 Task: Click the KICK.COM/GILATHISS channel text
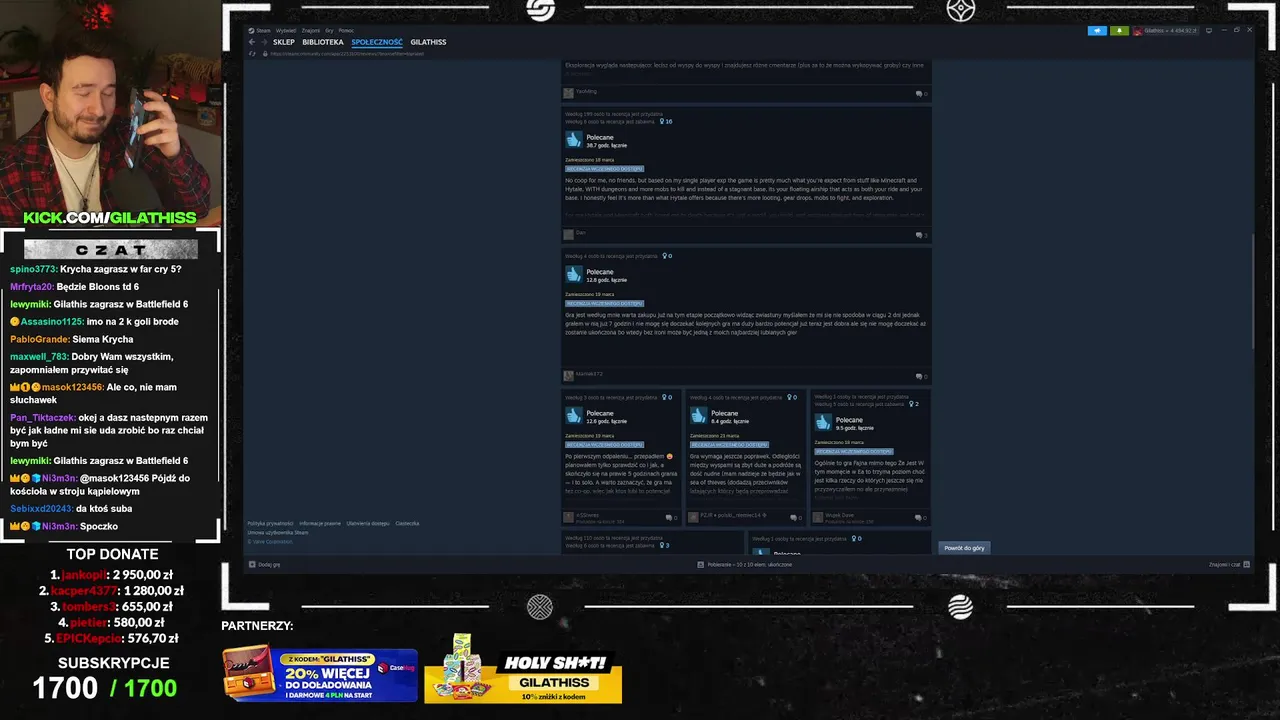click(110, 217)
